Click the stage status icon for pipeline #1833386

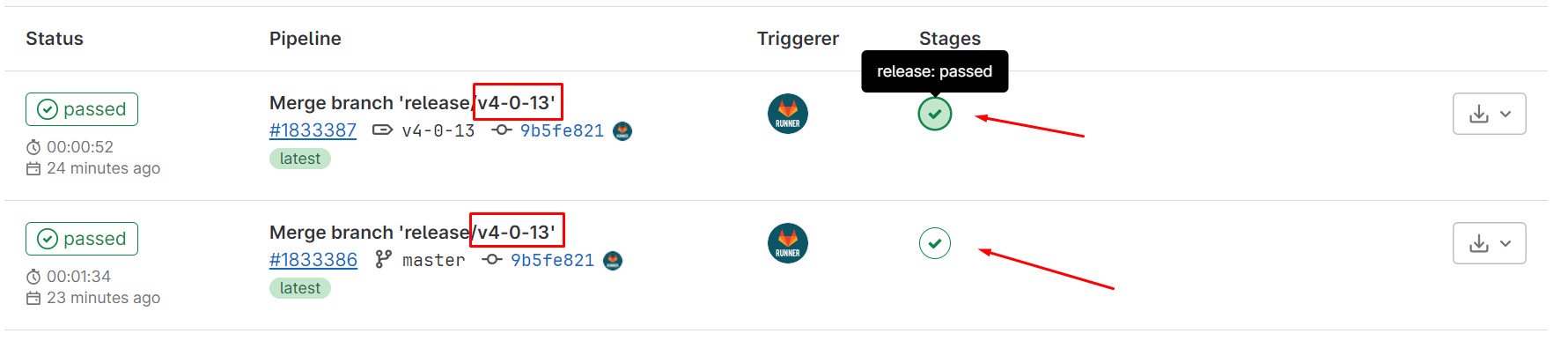935,243
